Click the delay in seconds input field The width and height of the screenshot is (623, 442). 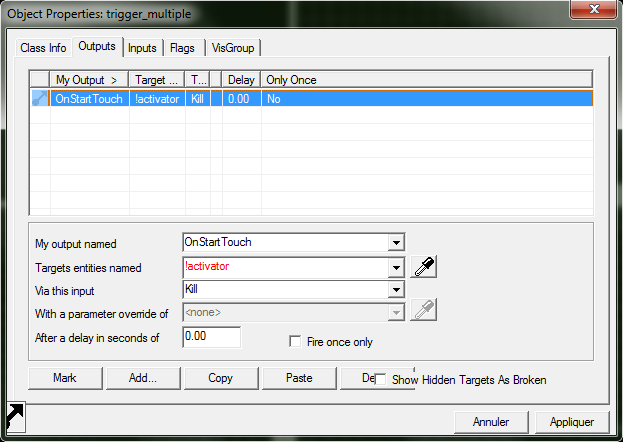(x=211, y=337)
